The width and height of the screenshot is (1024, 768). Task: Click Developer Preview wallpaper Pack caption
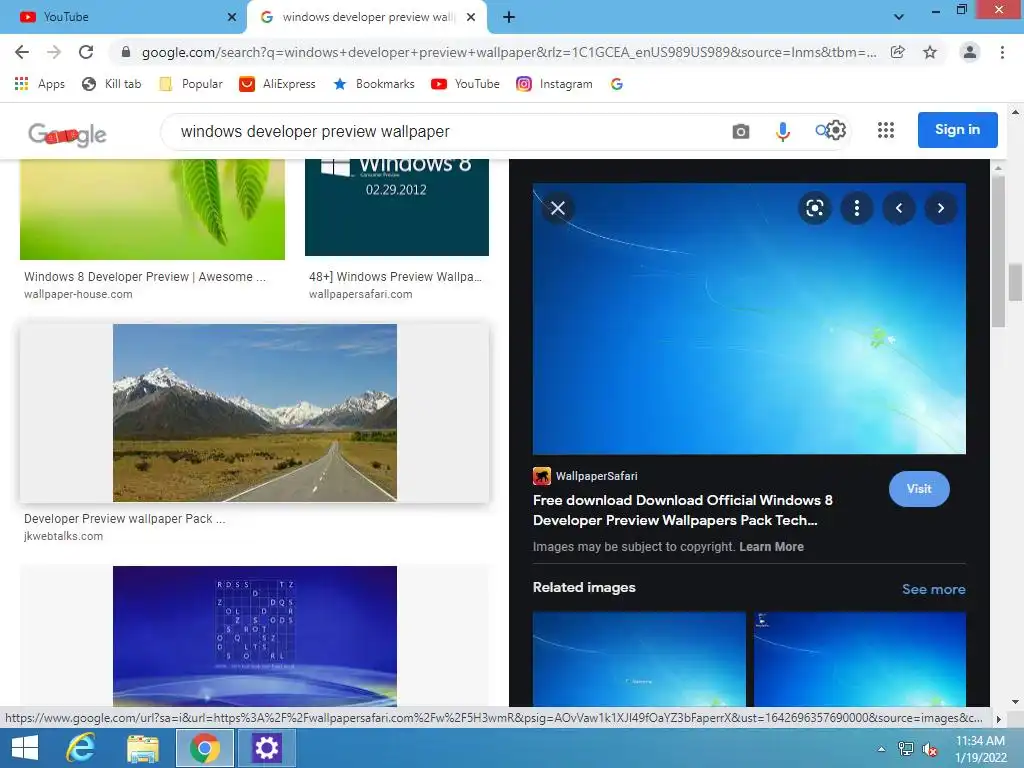pos(125,519)
